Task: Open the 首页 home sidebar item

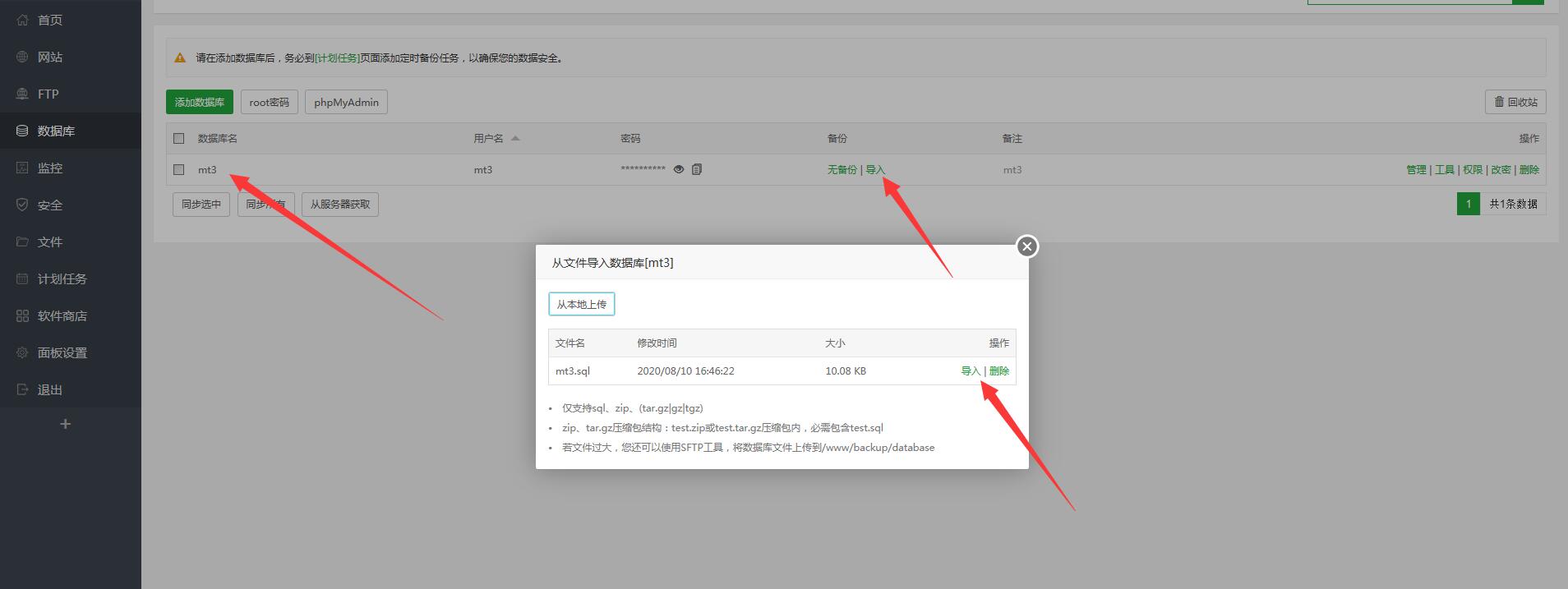Action: 49,20
